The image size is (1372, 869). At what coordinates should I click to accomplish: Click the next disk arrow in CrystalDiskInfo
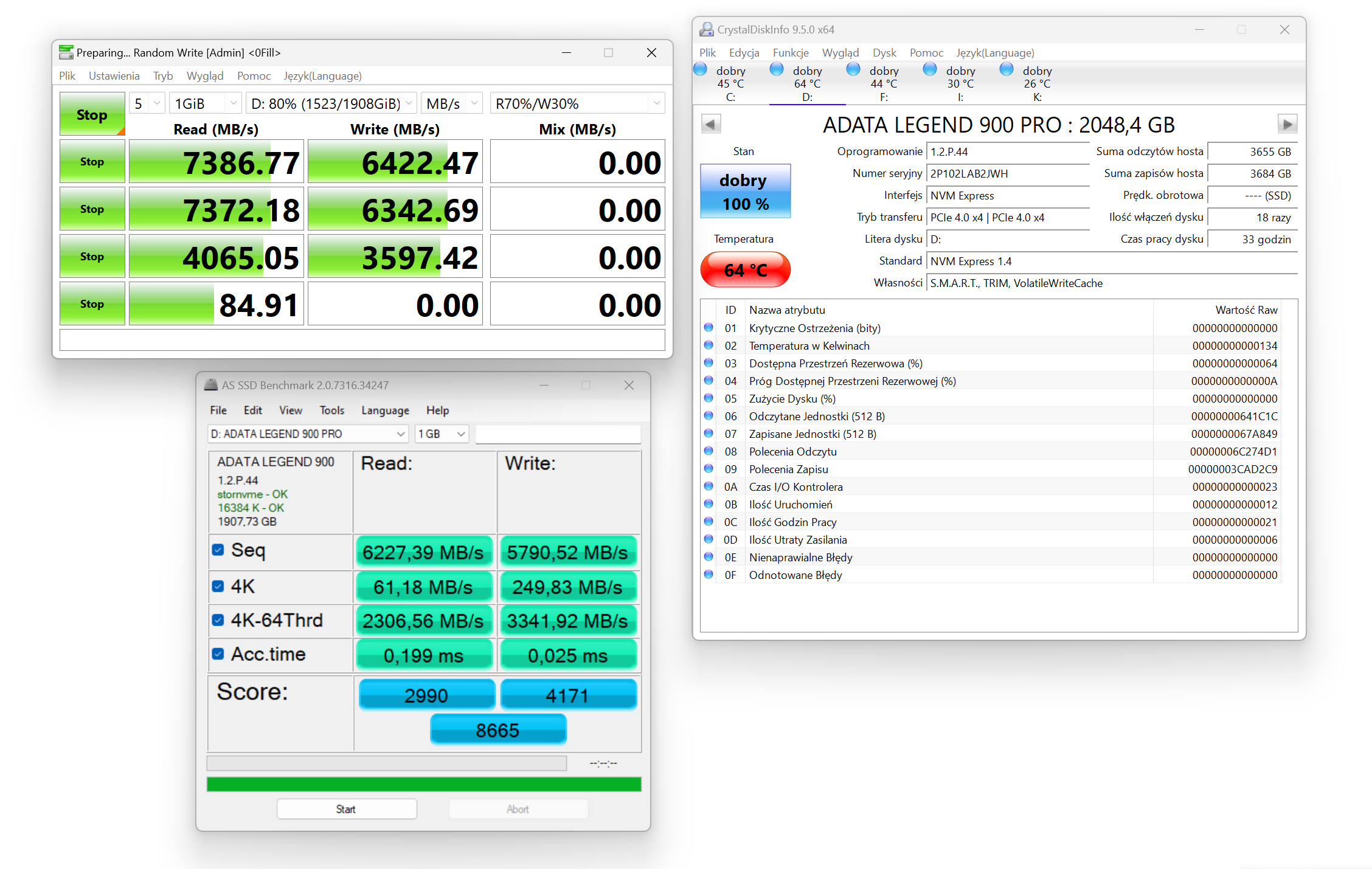1287,125
